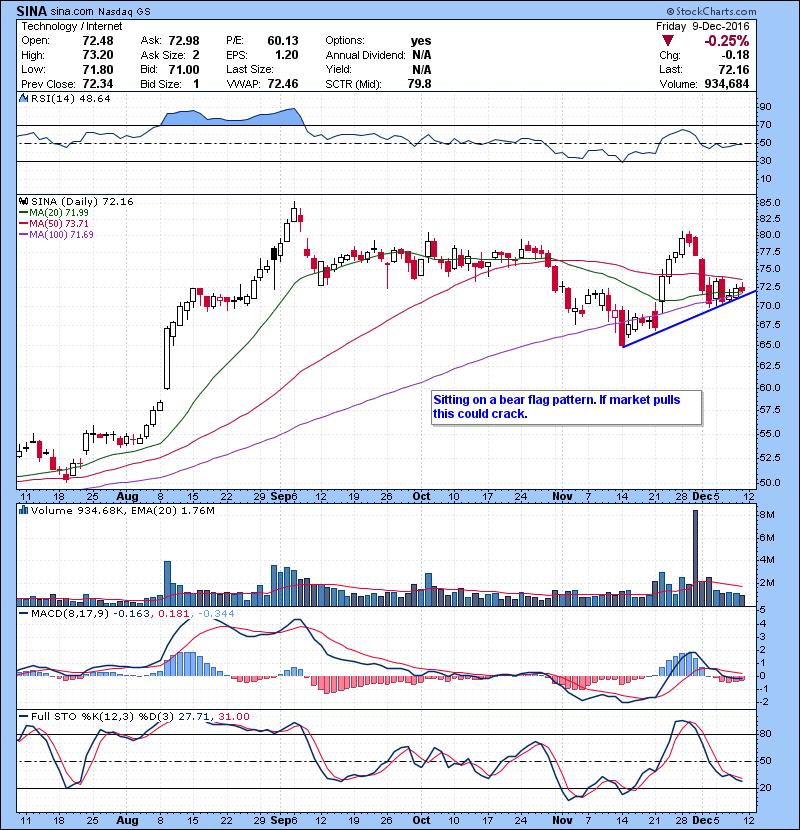Click the Bid value 71.00
Viewport: 800px width, 830px height.
[x=184, y=69]
